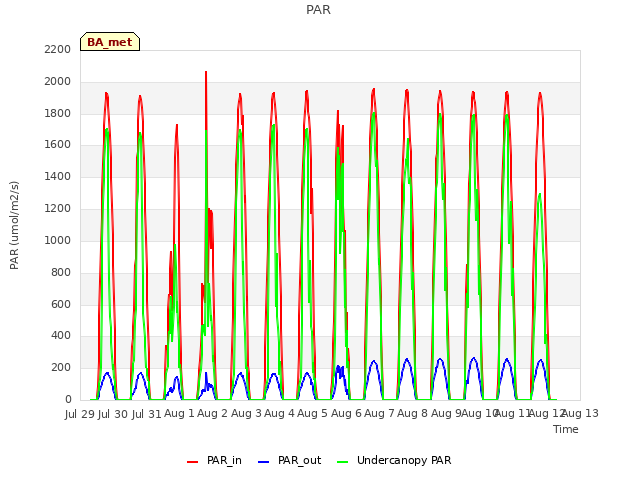Click the Jul 29 x-axis label
The image size is (640, 480).
(80, 414)
